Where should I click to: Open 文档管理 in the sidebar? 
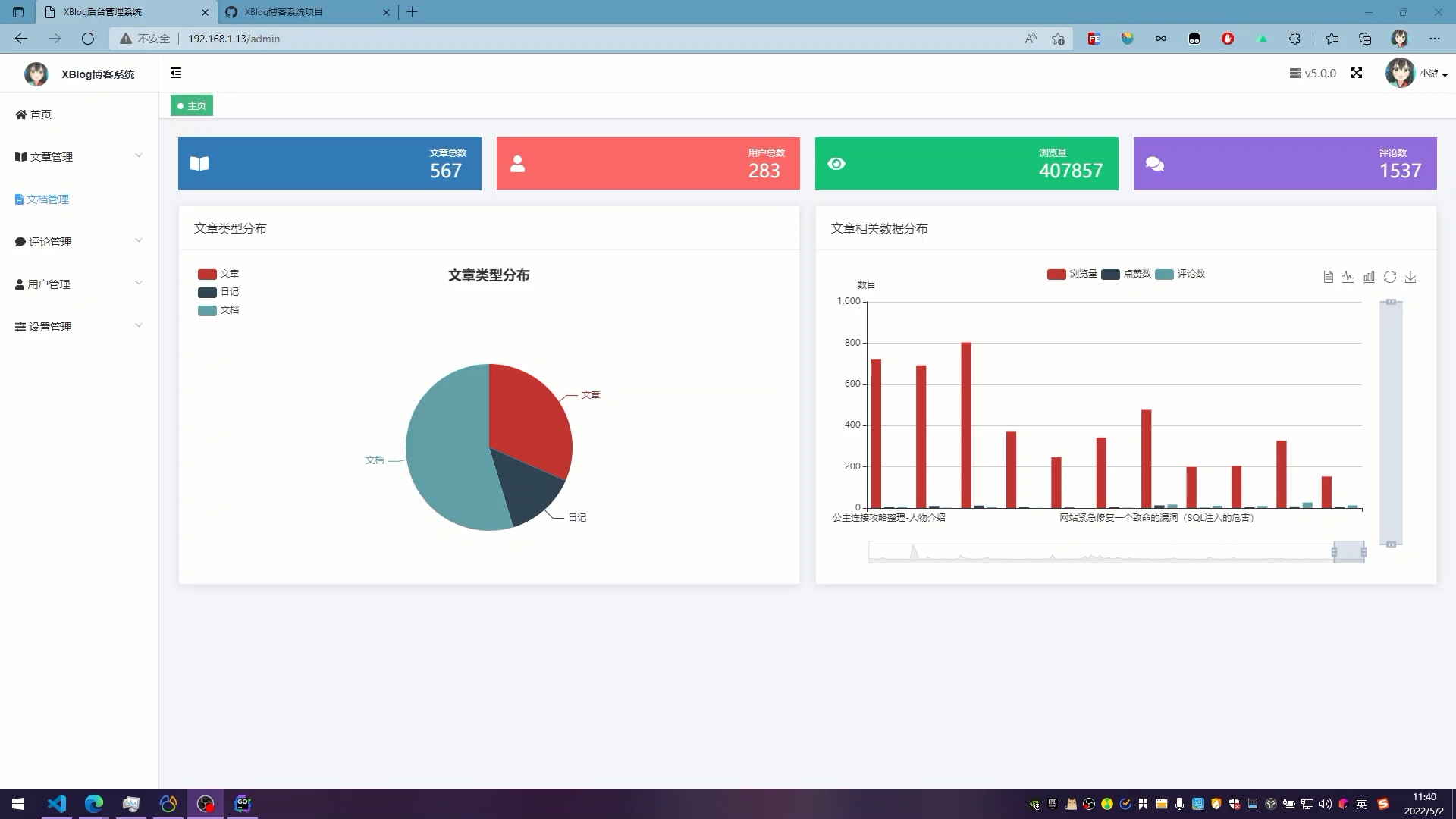point(47,199)
